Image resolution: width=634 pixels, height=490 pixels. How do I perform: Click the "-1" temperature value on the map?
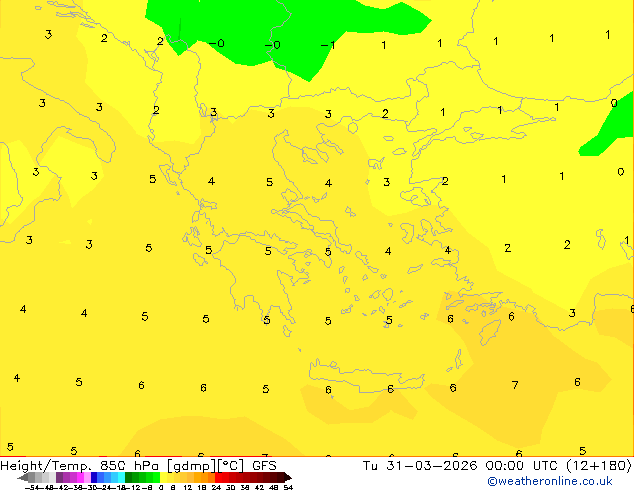[328, 45]
